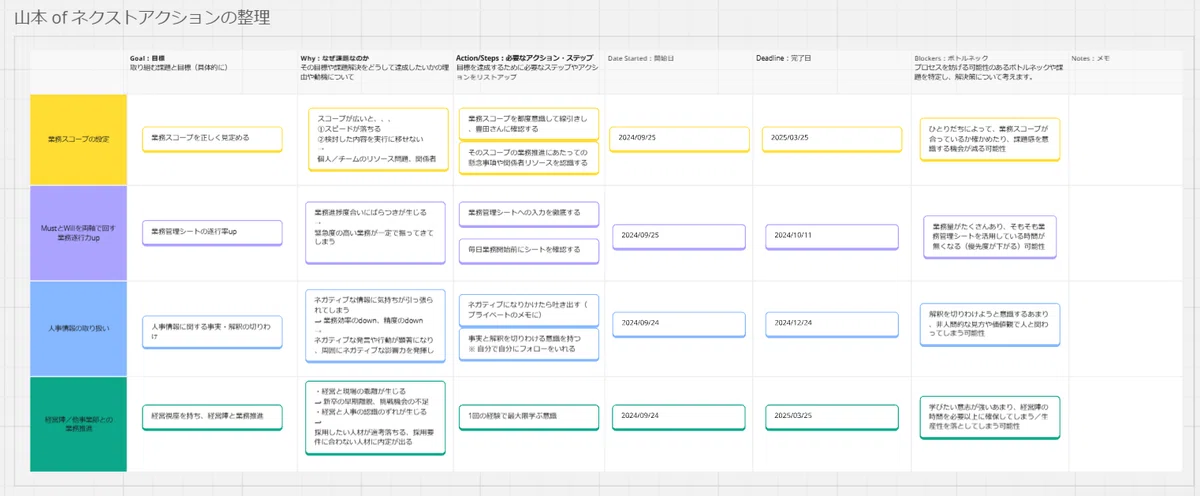1200x496 pixels.
Task: Select the card そのスコープの業務推進にあたっての懸念事項
Action: click(529, 156)
